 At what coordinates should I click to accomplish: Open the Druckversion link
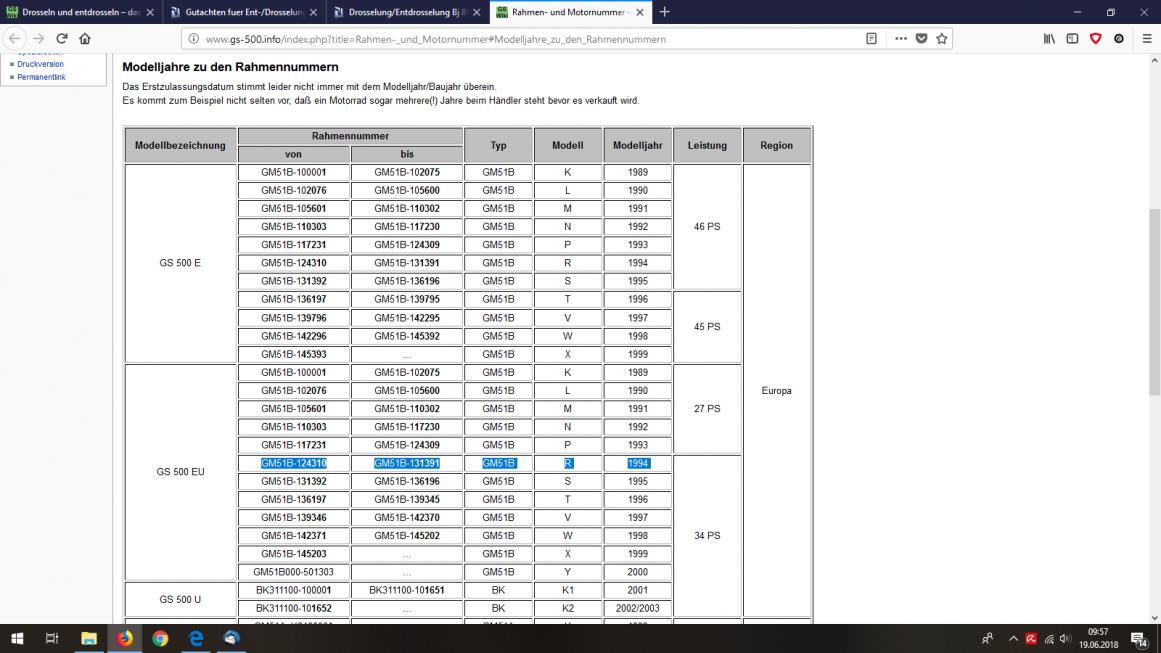pos(40,64)
